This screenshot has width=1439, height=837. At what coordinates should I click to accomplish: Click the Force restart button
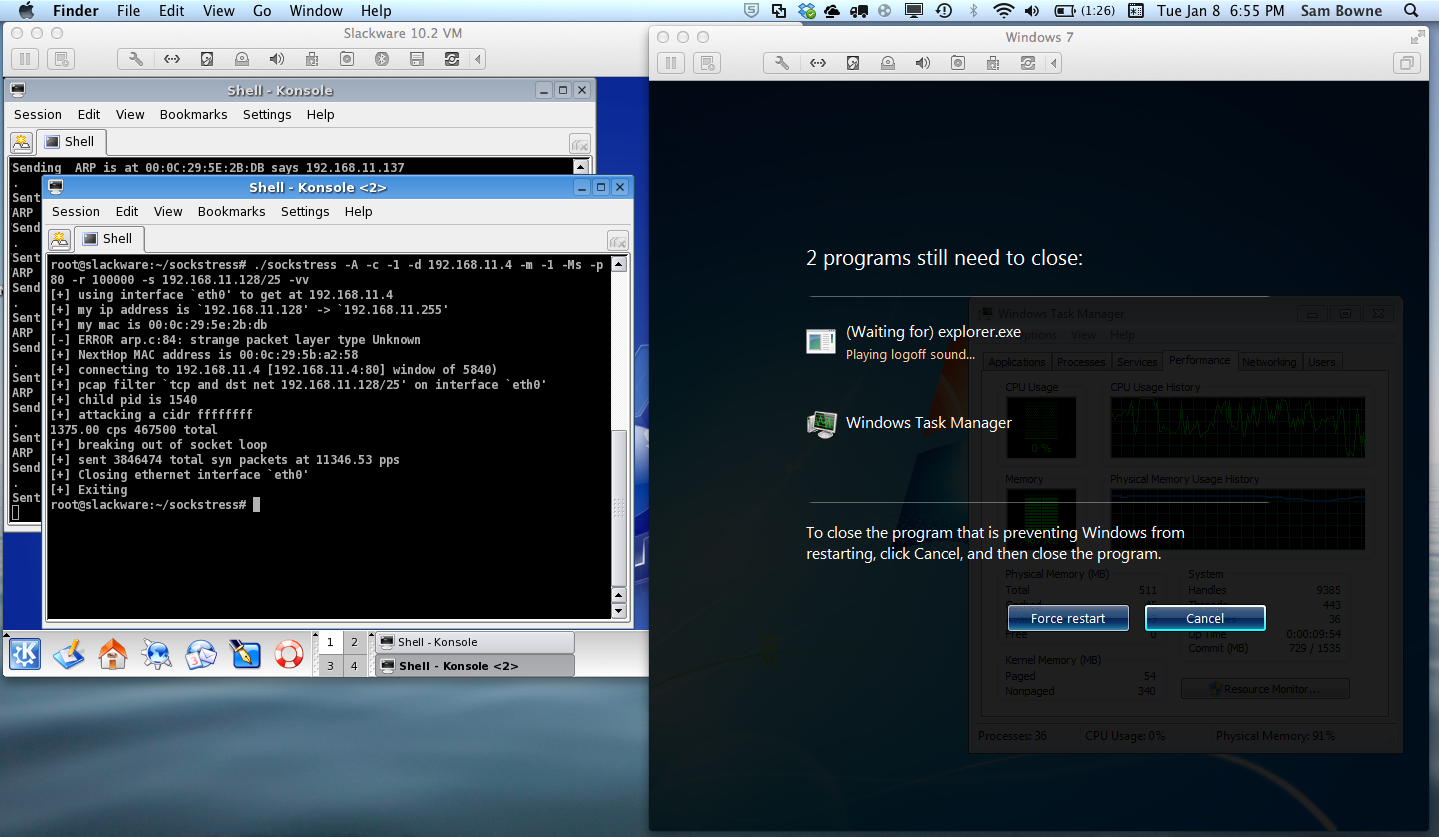(x=1068, y=618)
